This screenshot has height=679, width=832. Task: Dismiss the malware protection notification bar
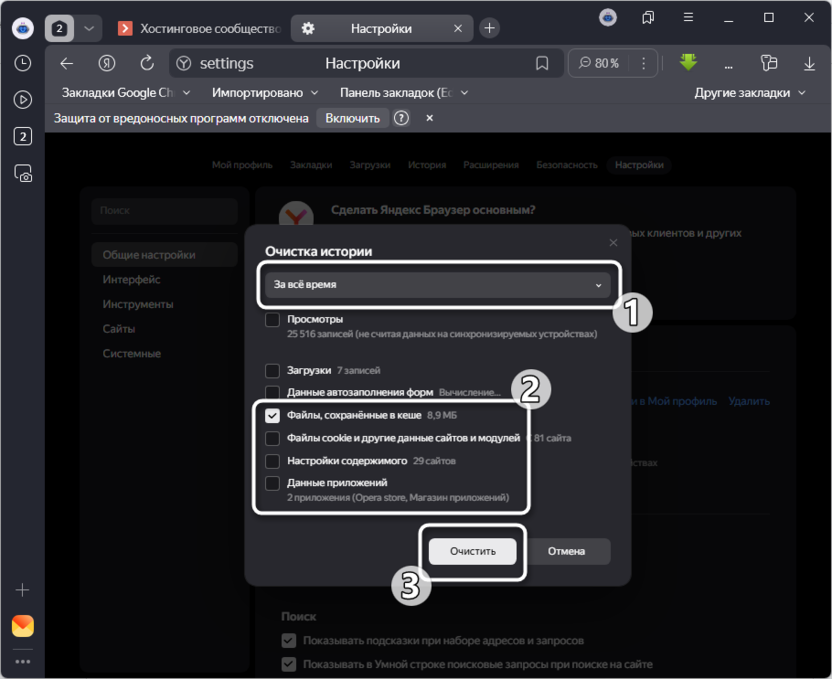(430, 118)
